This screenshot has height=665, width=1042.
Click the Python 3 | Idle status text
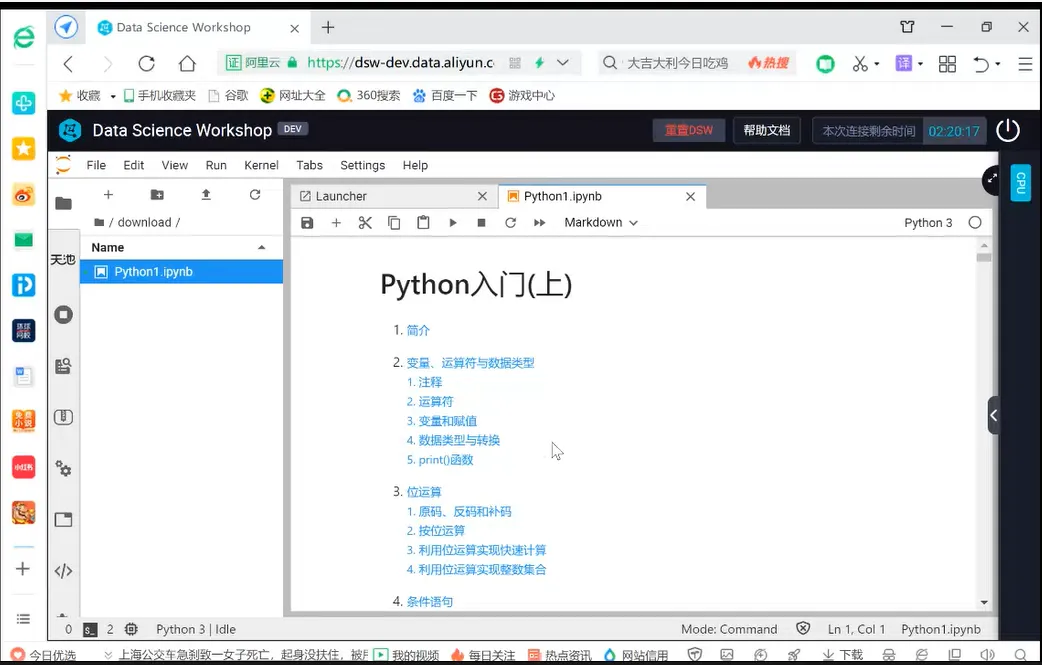[196, 629]
